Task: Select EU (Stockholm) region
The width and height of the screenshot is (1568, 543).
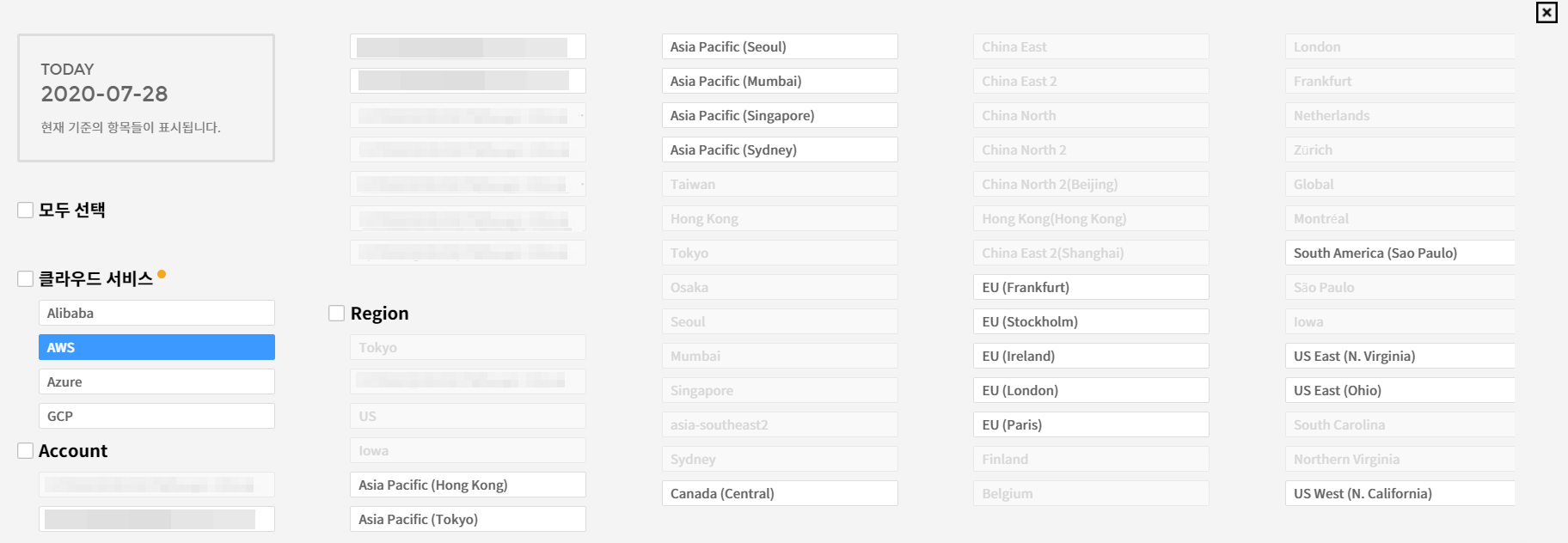Action: 1091,321
